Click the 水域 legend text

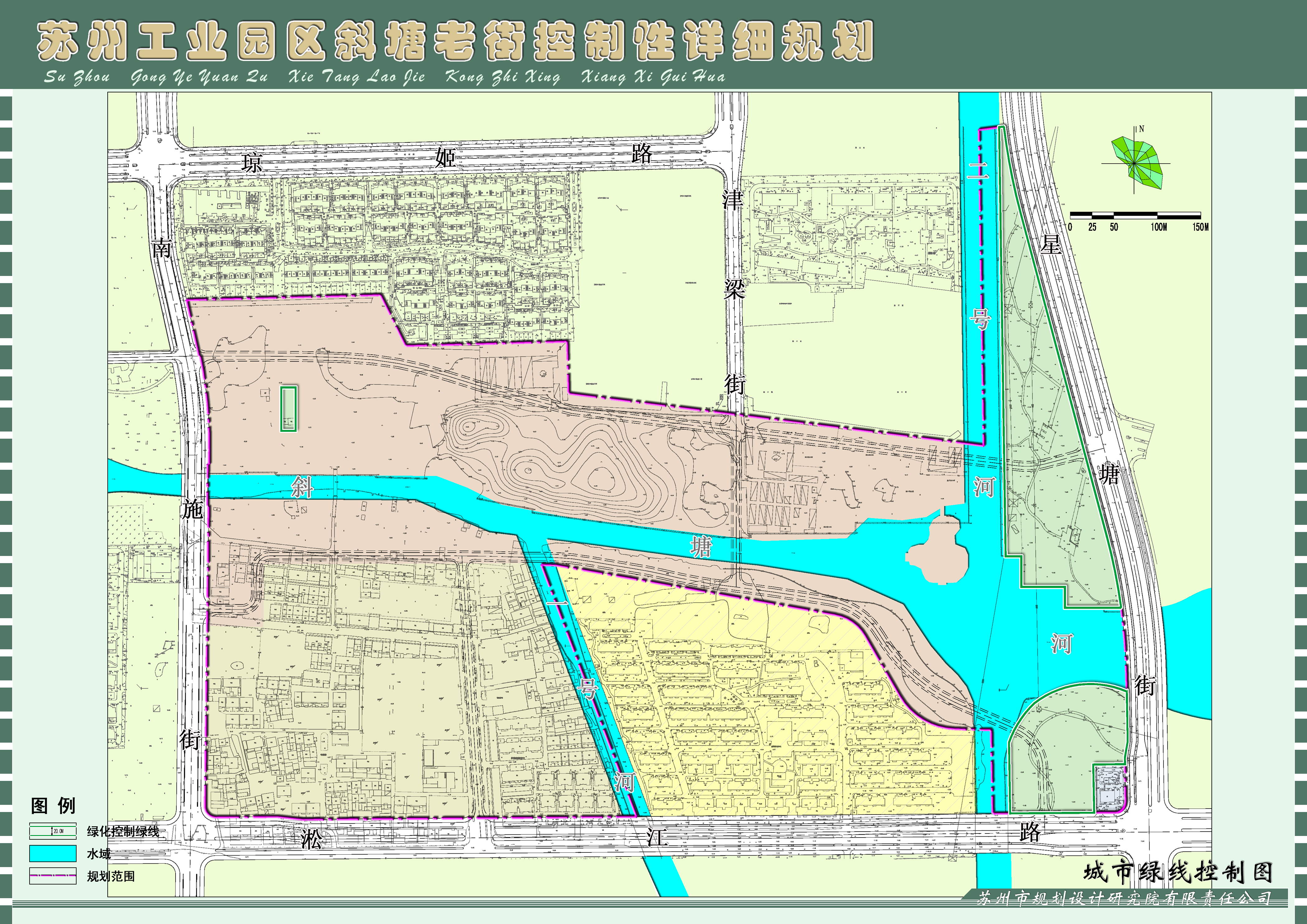coord(98,854)
